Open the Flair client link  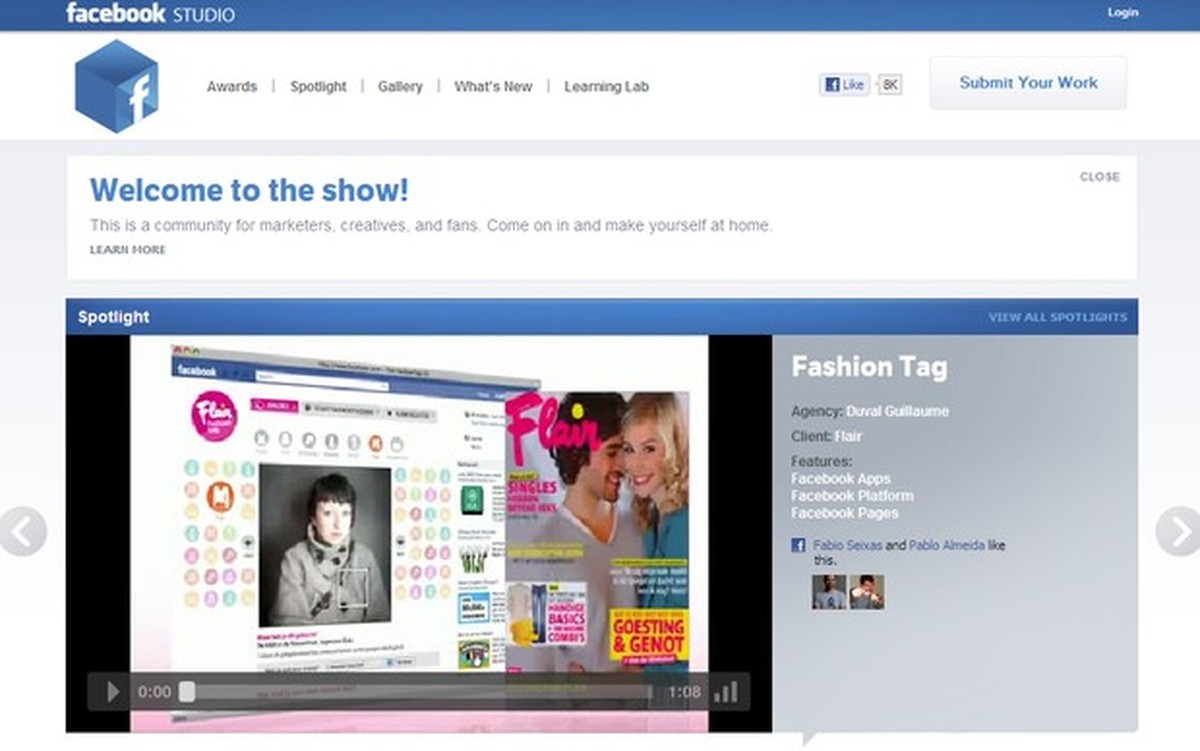[848, 436]
